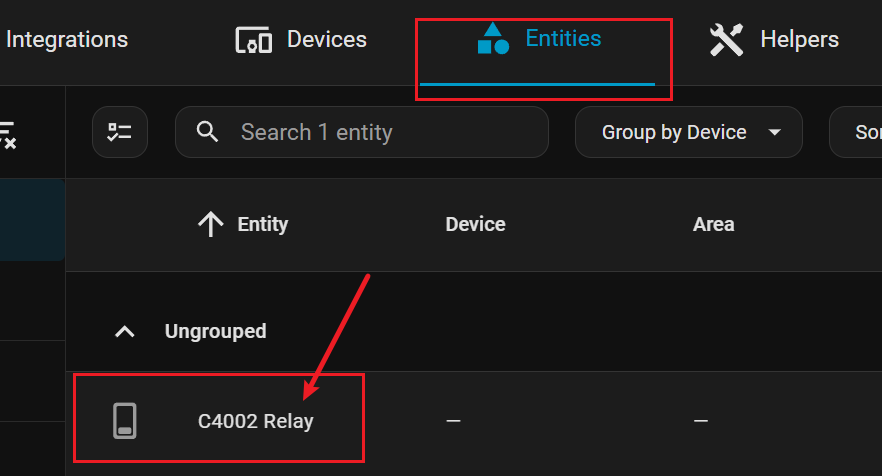Viewport: 882px width, 476px height.
Task: Click the Helpers tools icon
Action: (726, 40)
